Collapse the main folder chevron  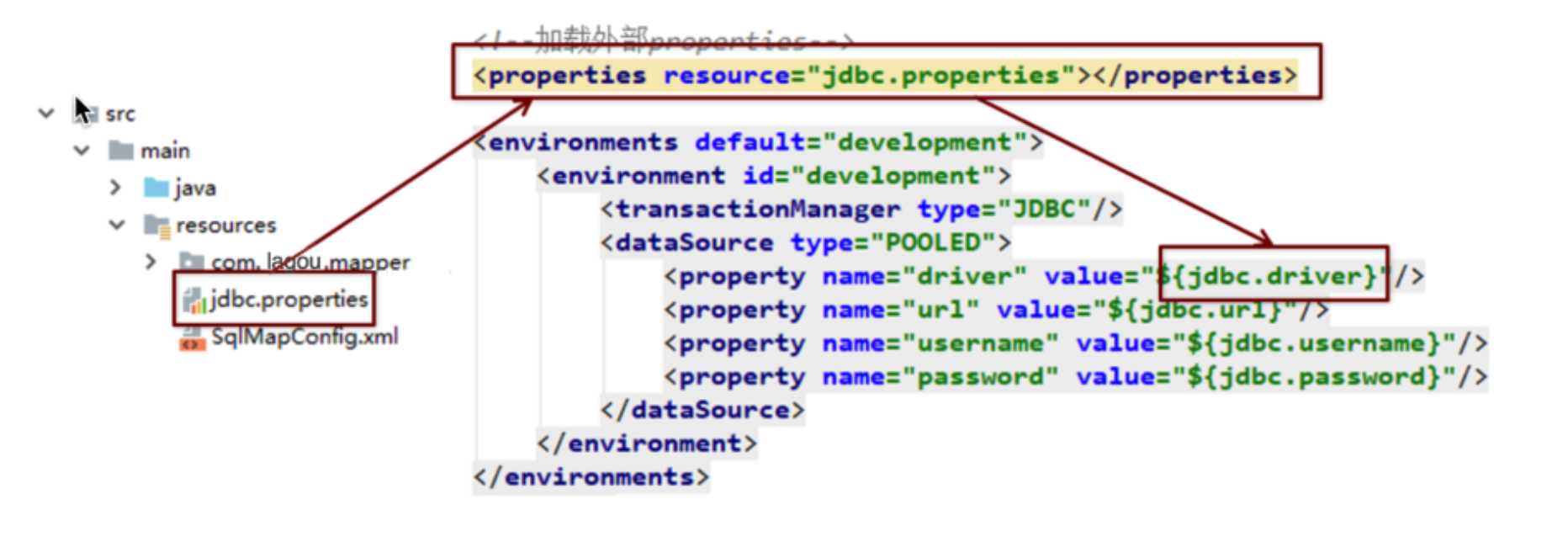(x=82, y=151)
